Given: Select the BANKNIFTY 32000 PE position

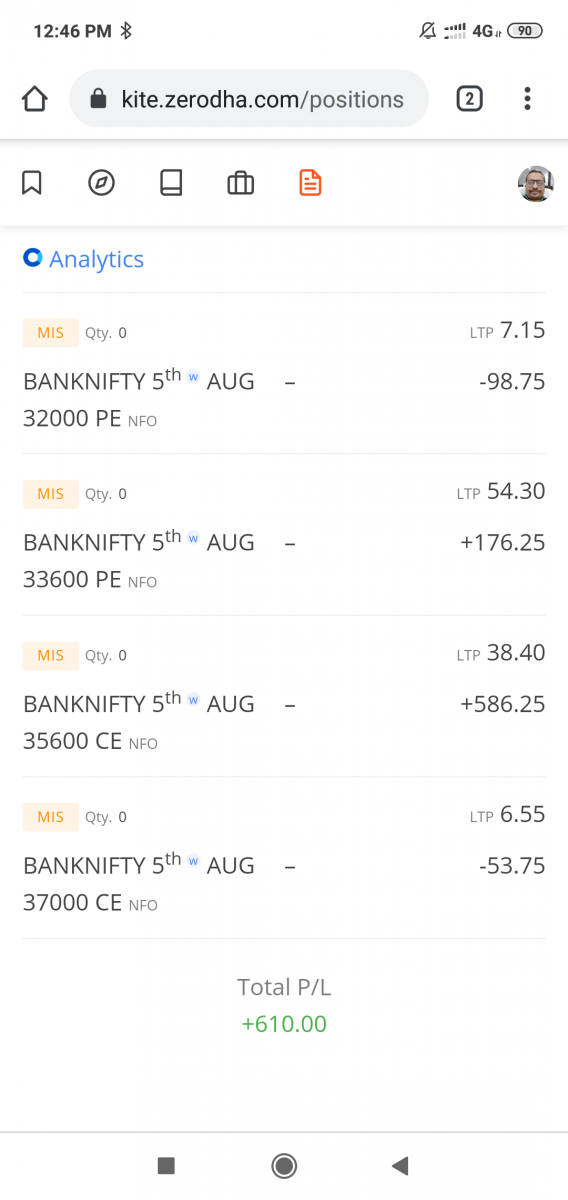Looking at the screenshot, I should click(284, 373).
